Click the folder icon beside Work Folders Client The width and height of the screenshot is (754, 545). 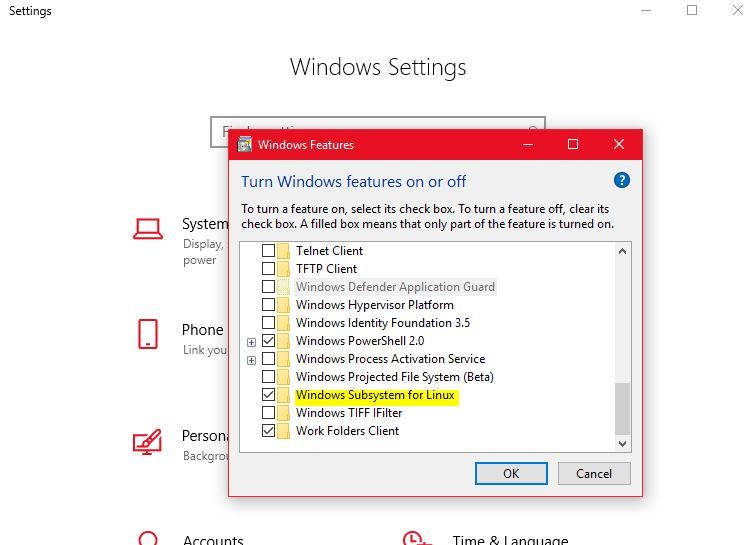284,431
